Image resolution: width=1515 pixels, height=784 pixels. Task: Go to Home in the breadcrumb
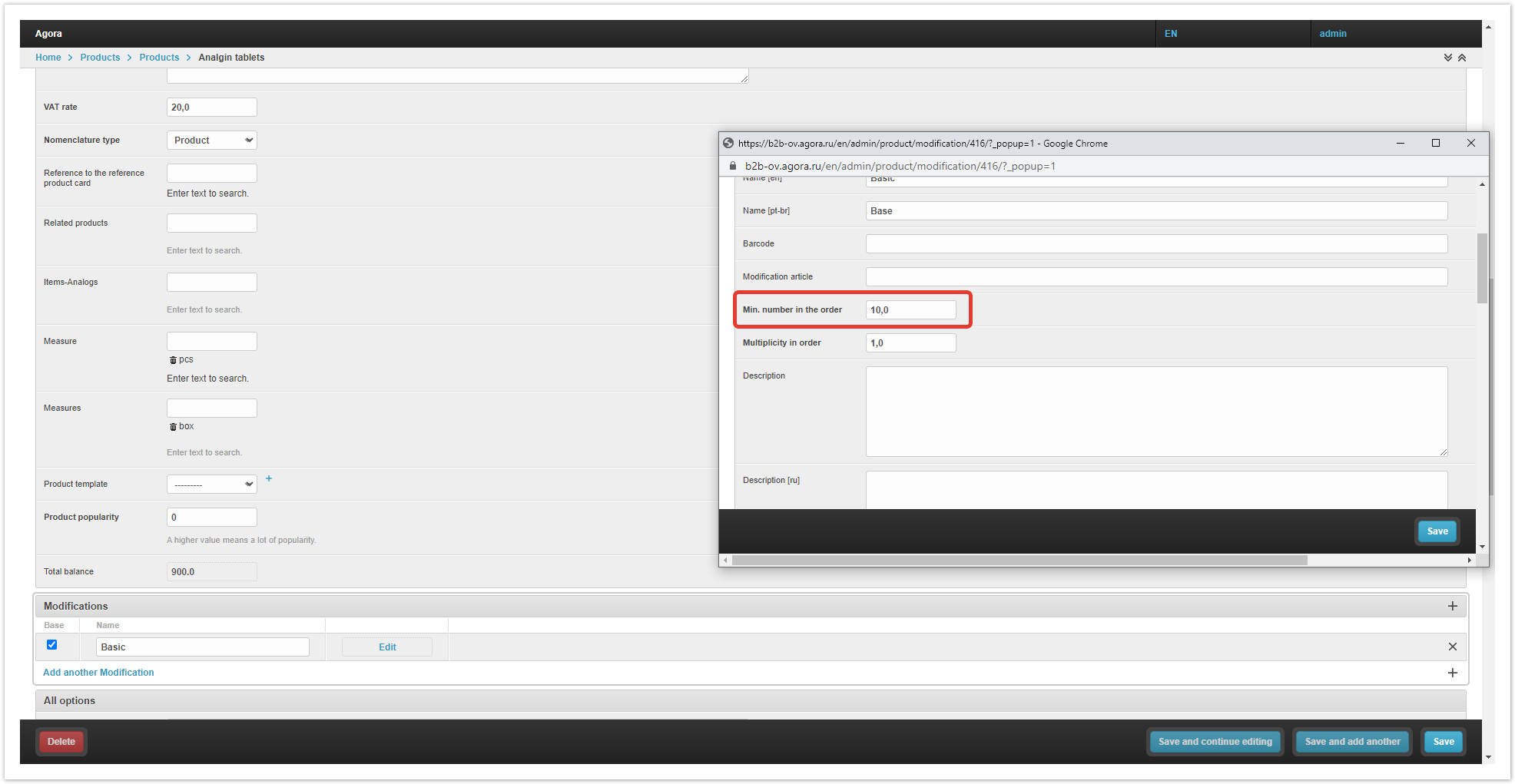[x=48, y=58]
